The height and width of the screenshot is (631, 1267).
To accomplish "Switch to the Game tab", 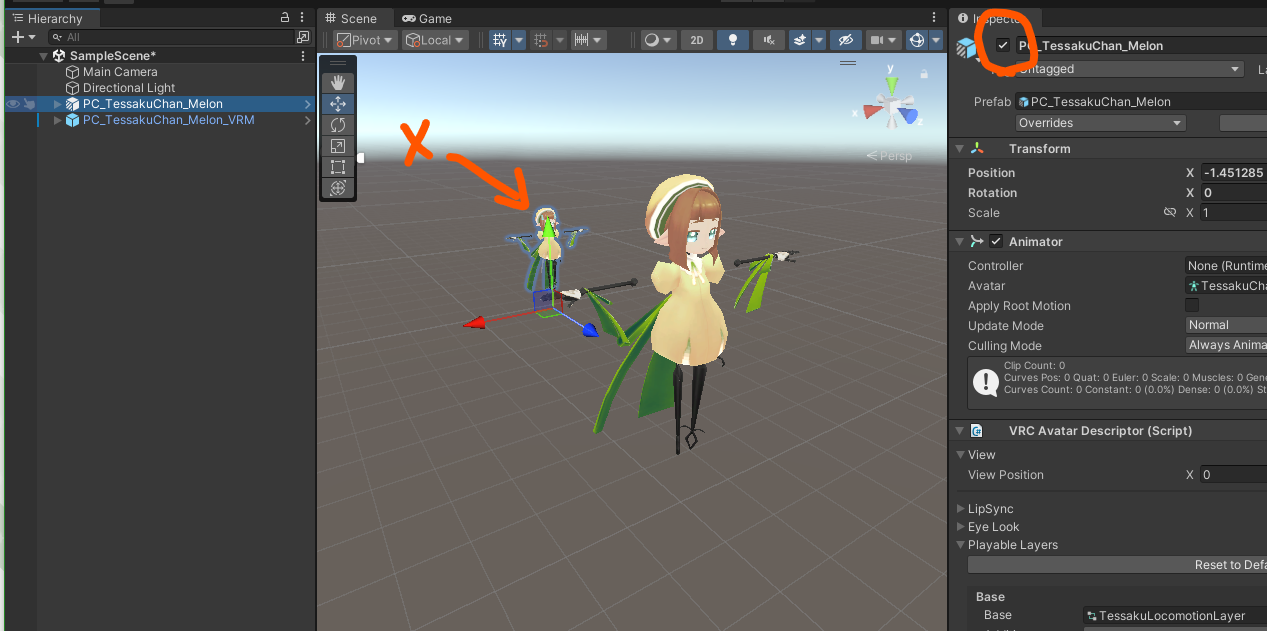I will 427,18.
